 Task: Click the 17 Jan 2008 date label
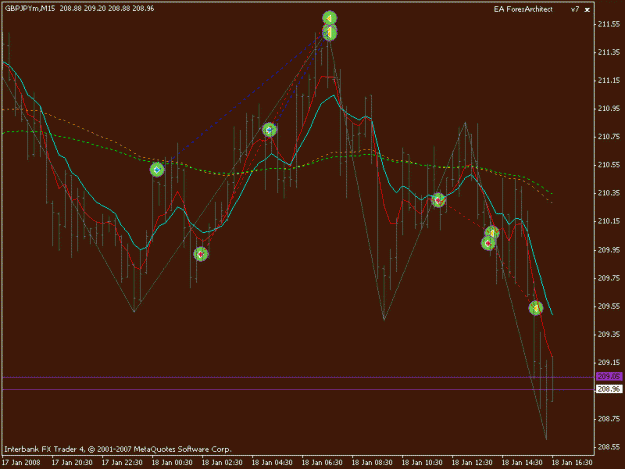[x=21, y=462]
